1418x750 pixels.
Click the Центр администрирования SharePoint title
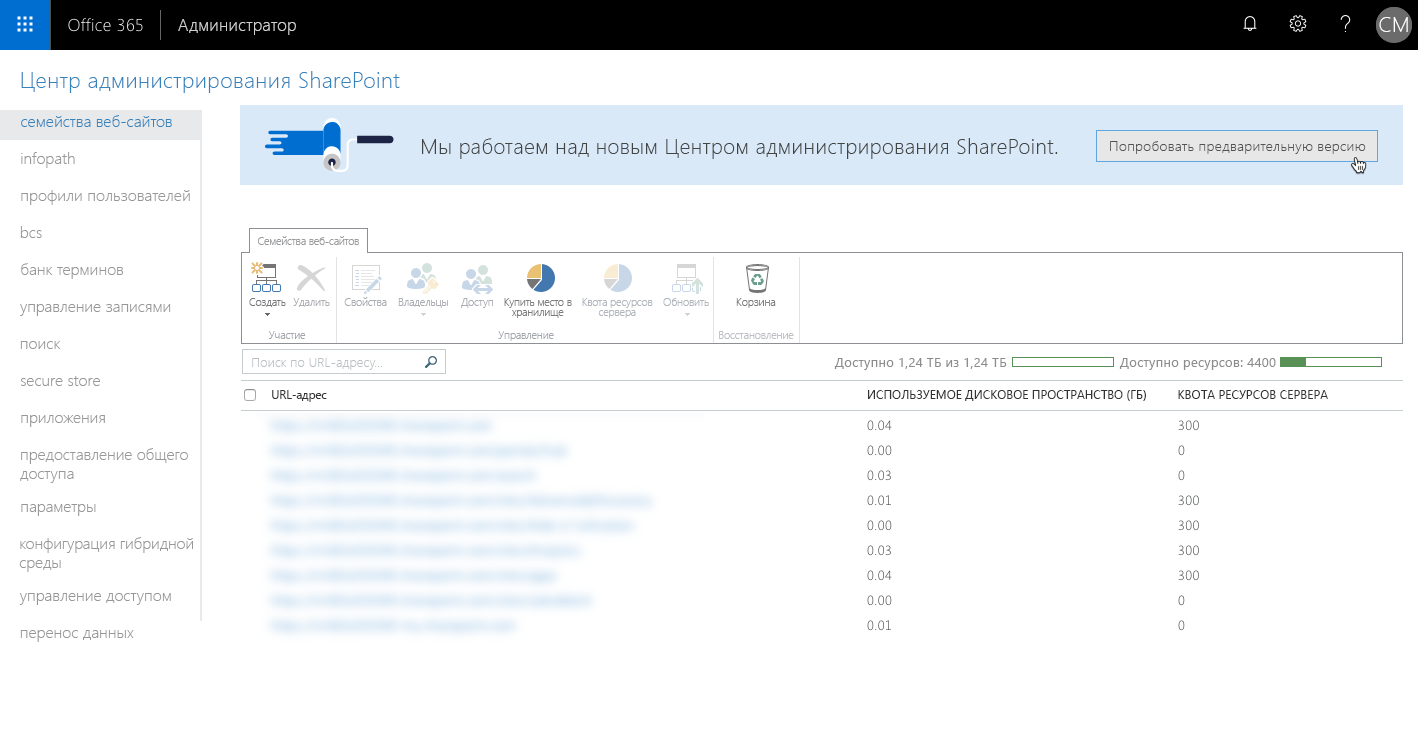click(x=210, y=81)
